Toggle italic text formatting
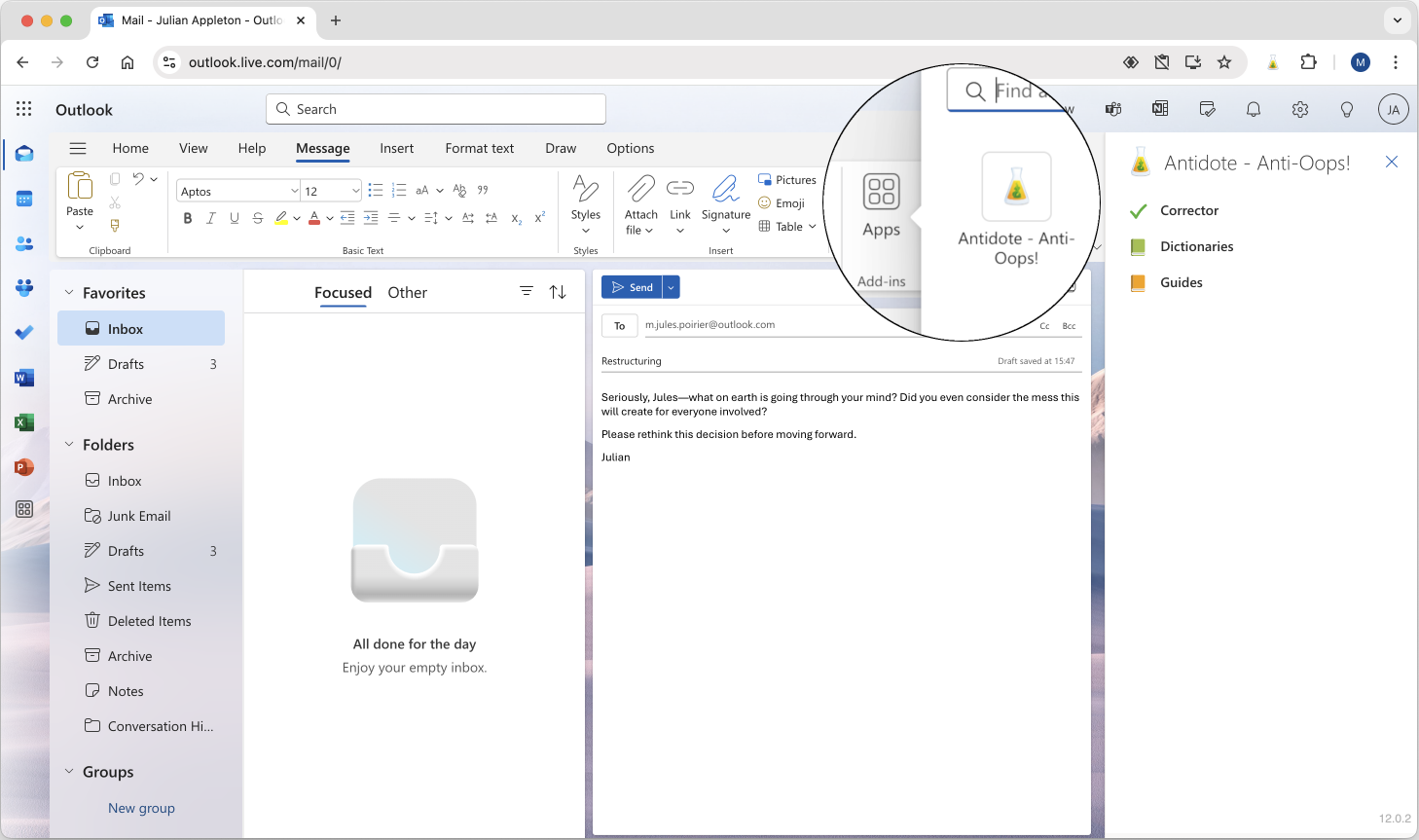This screenshot has height=840, width=1419. click(x=211, y=218)
